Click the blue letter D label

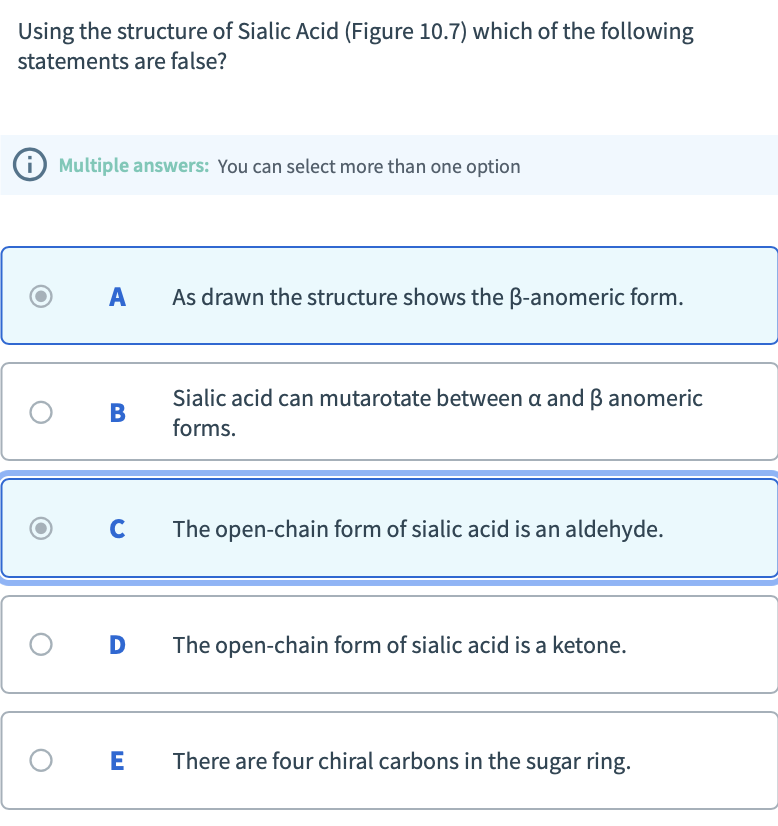pos(118,644)
